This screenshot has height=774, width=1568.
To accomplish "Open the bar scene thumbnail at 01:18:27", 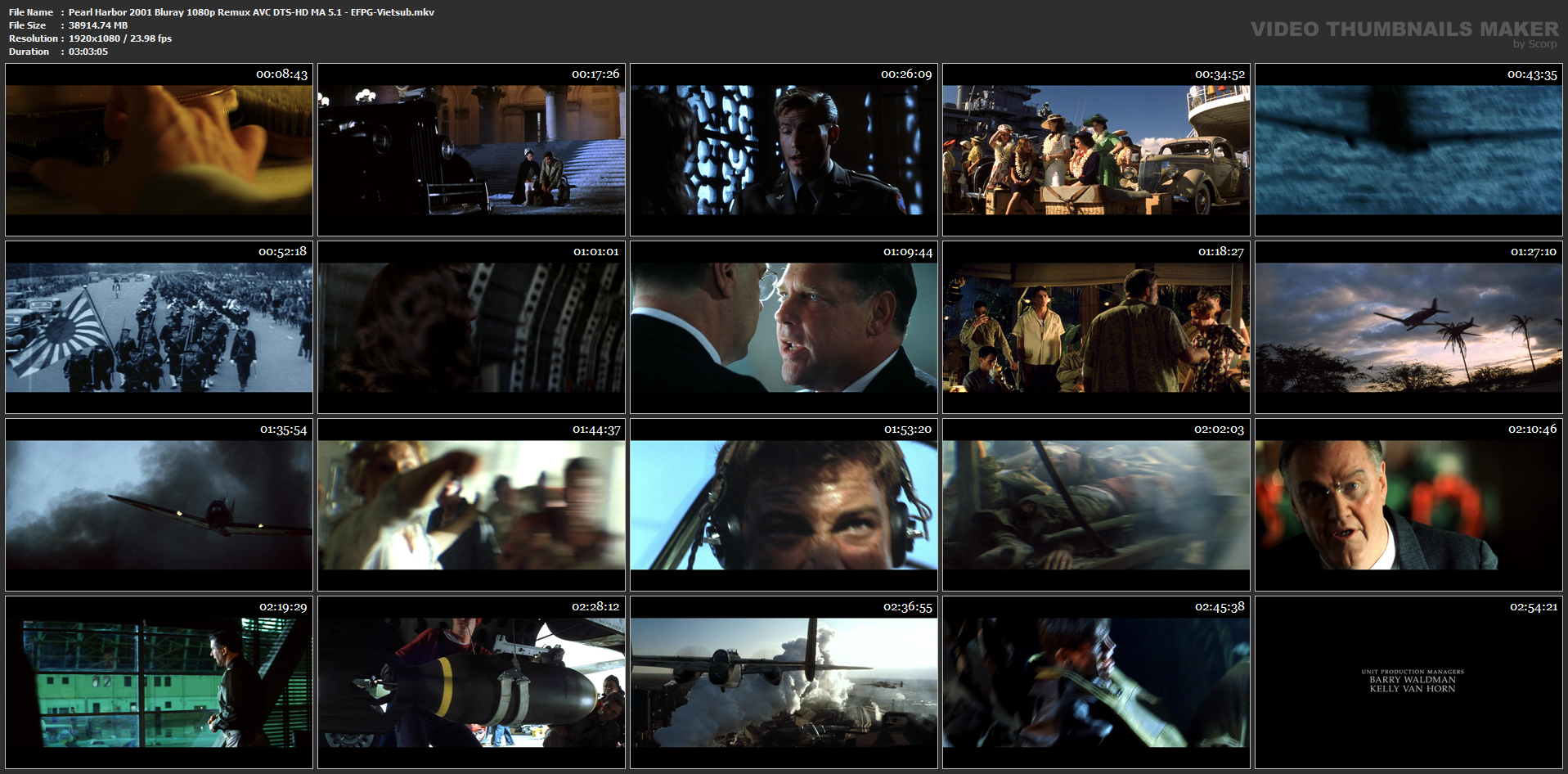I will [1096, 327].
